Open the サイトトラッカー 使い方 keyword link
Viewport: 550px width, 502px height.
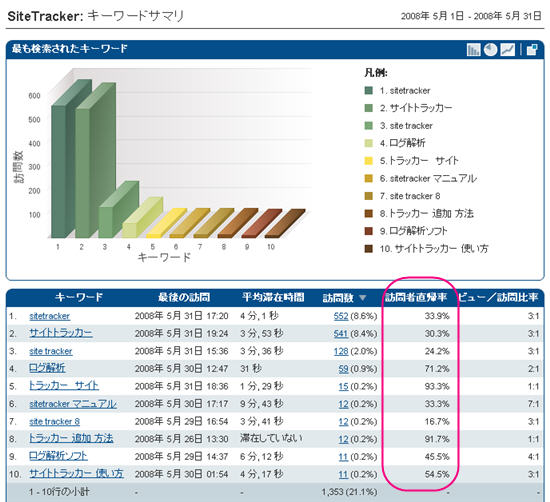76,473
